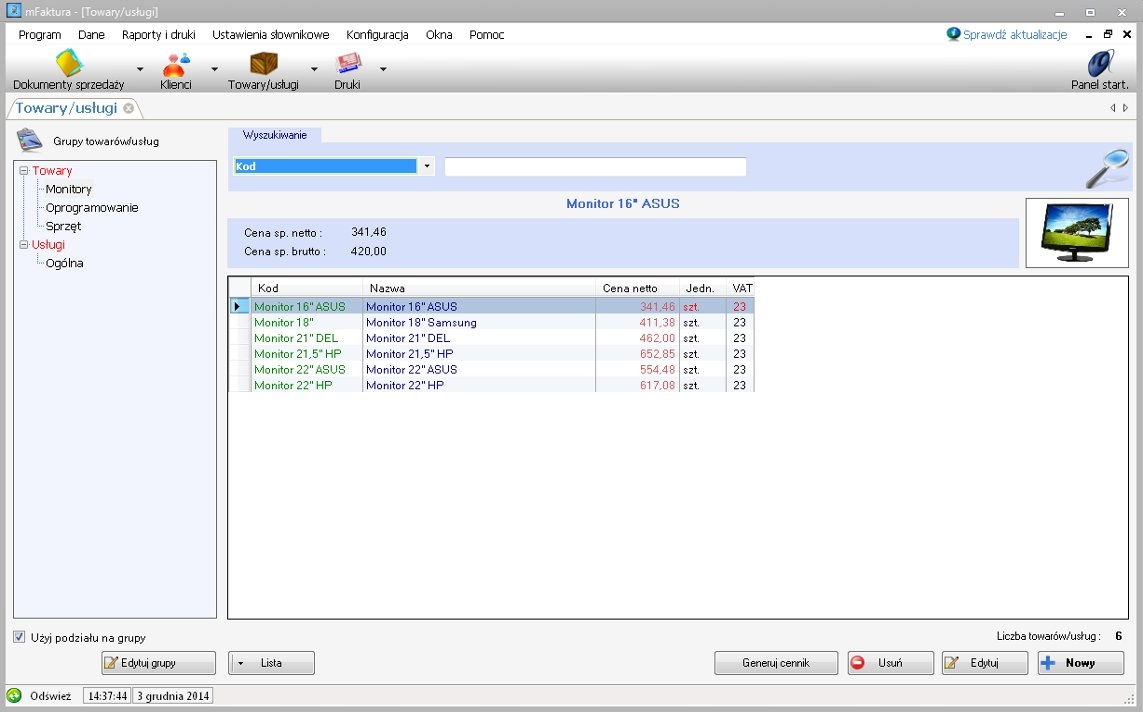The image size is (1143, 712).
Task: Click the Druki toolbar icon
Action: click(347, 64)
